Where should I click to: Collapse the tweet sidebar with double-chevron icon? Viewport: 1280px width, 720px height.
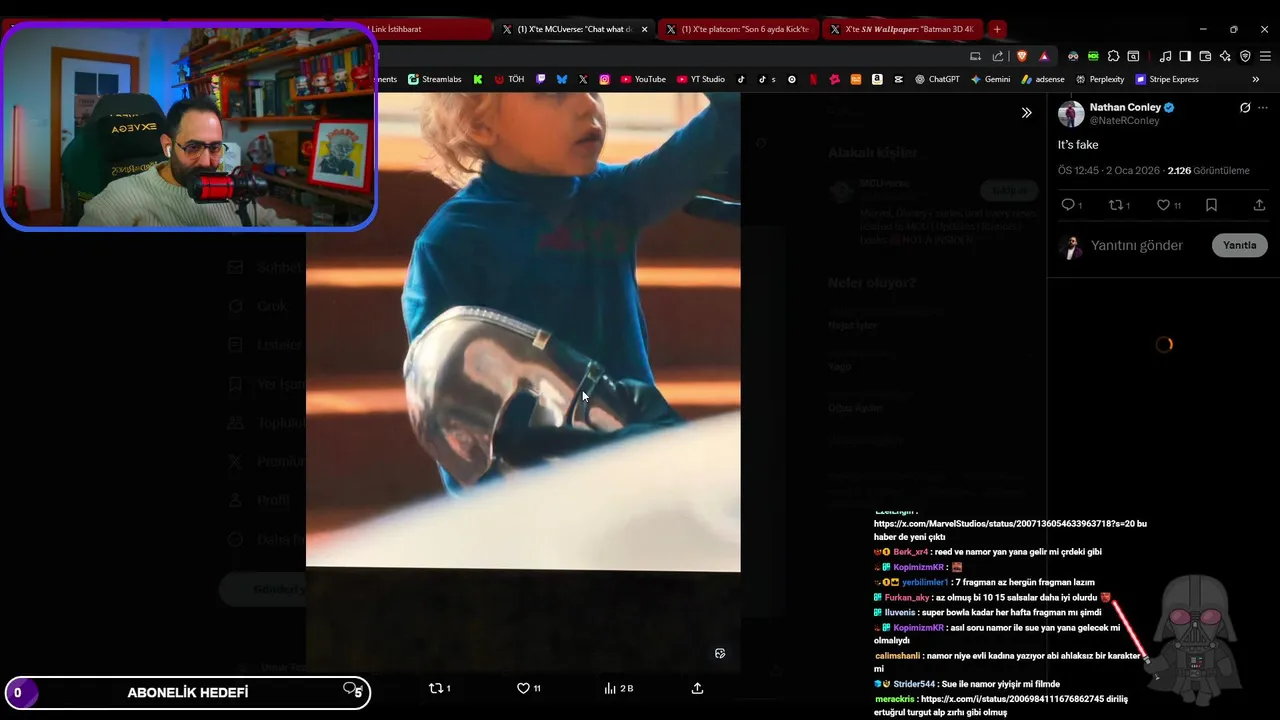pos(1026,113)
